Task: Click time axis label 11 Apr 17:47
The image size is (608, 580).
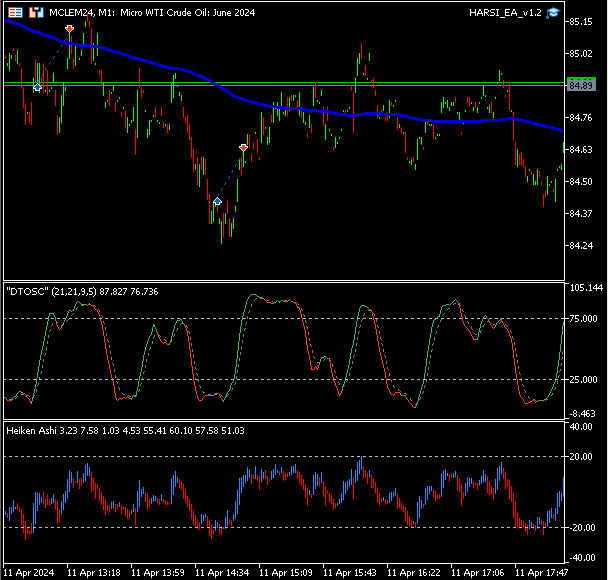Action: (541, 573)
